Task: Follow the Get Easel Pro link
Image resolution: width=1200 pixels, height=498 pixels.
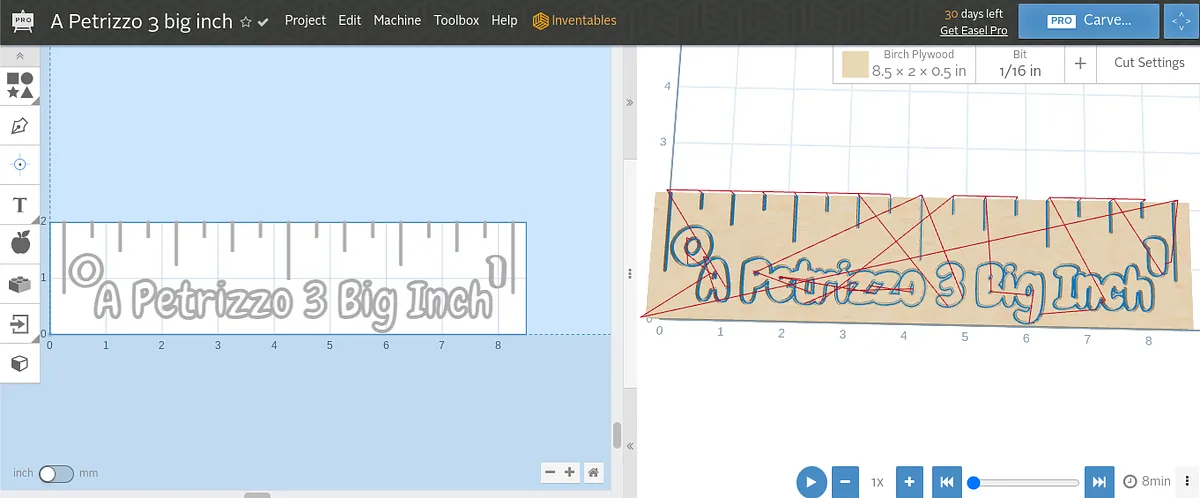Action: click(973, 31)
